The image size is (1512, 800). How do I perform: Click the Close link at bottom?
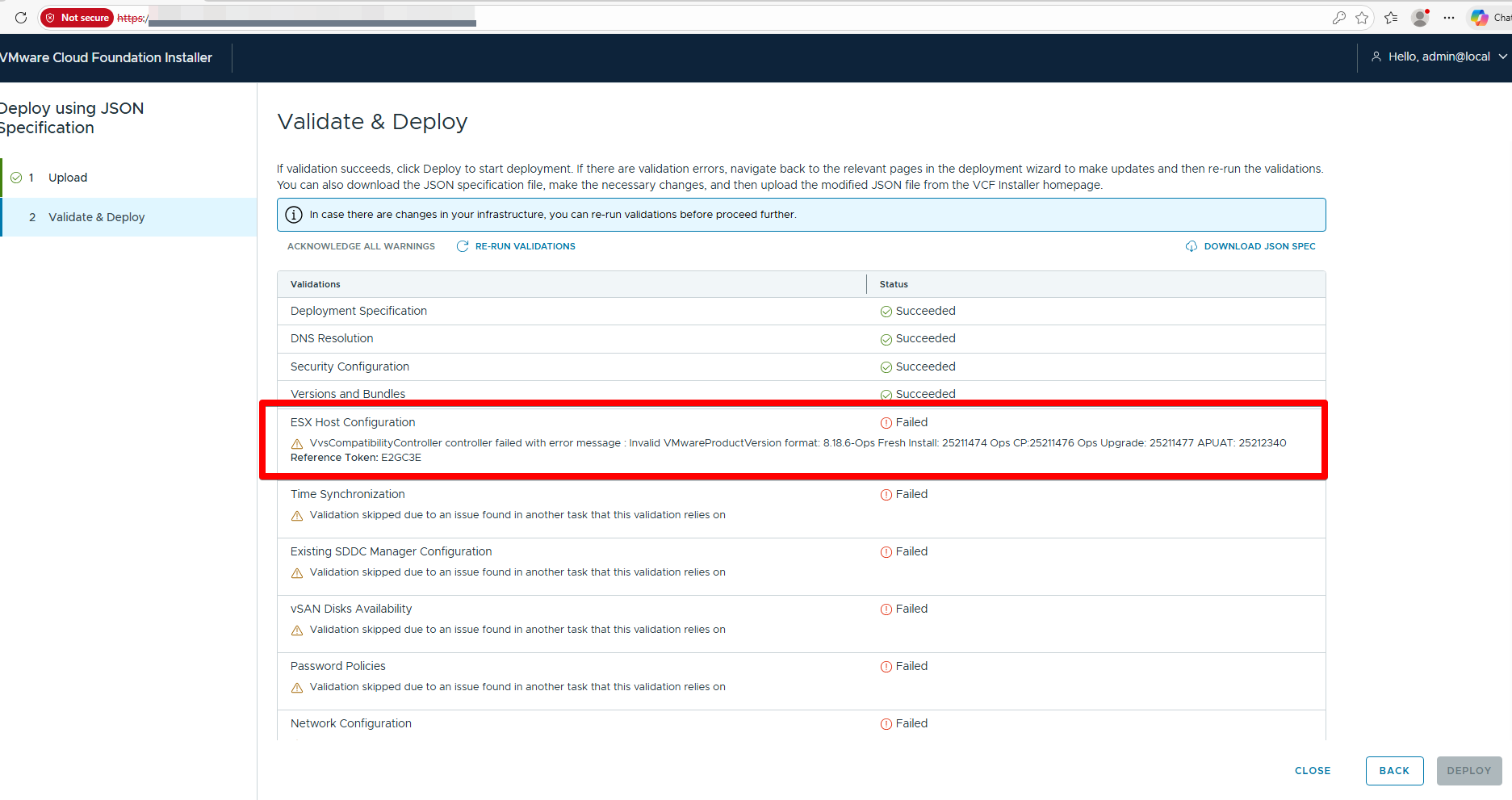pos(1313,771)
